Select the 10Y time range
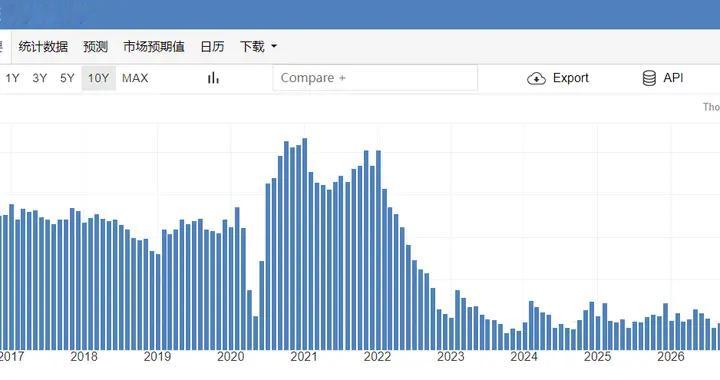The height and width of the screenshot is (380, 720). point(99,78)
